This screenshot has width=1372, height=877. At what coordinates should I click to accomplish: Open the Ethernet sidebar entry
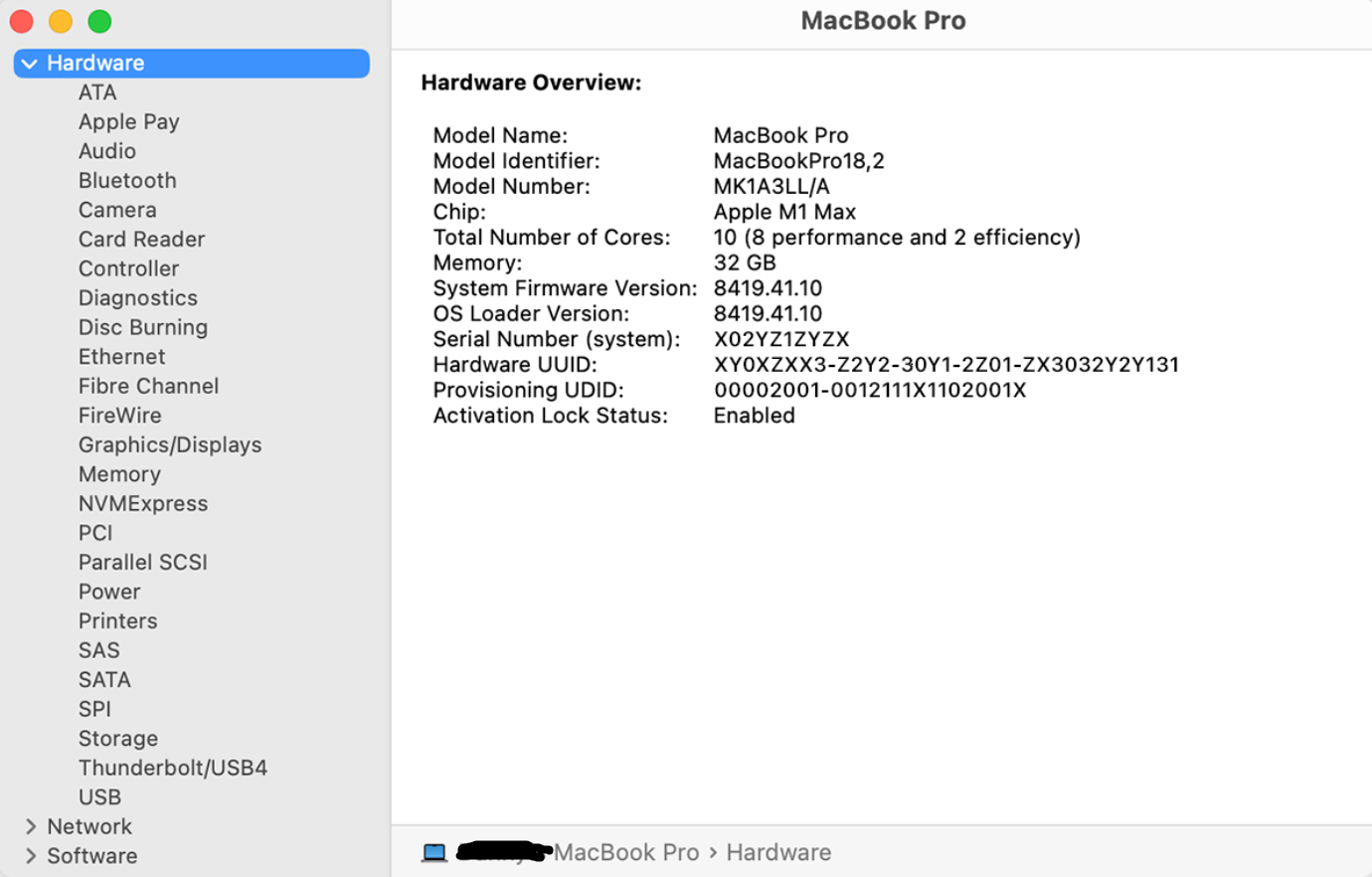[122, 357]
